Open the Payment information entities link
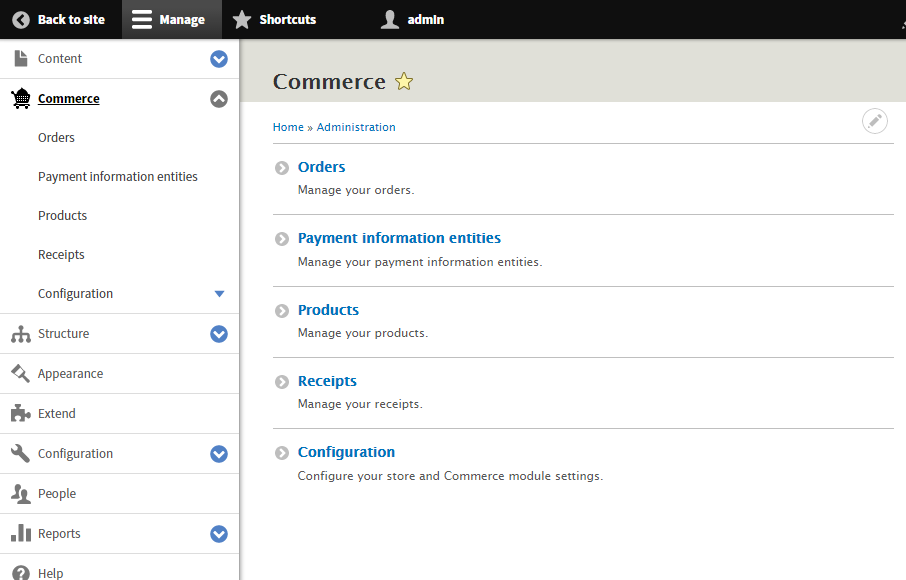This screenshot has width=906, height=580. [399, 238]
